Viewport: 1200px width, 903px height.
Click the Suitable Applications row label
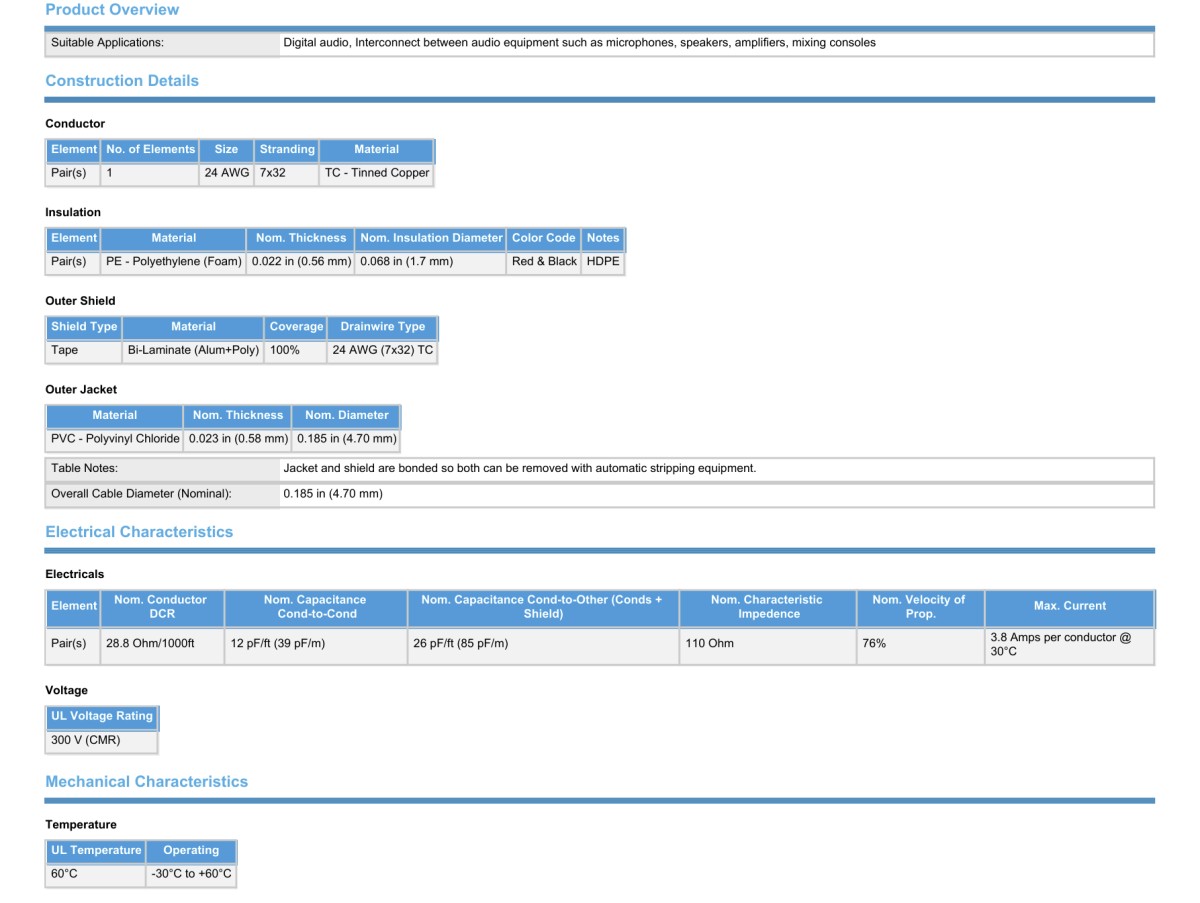pos(108,43)
